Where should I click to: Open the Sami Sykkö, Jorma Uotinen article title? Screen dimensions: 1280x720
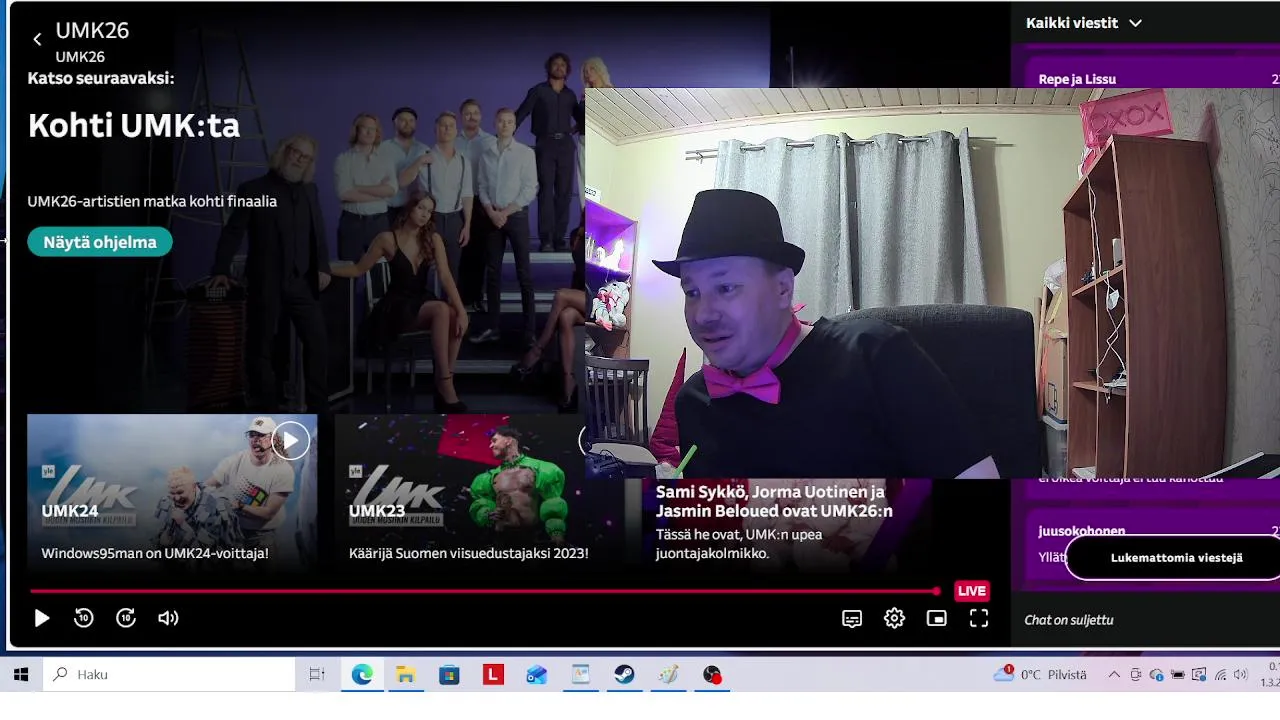coord(774,501)
